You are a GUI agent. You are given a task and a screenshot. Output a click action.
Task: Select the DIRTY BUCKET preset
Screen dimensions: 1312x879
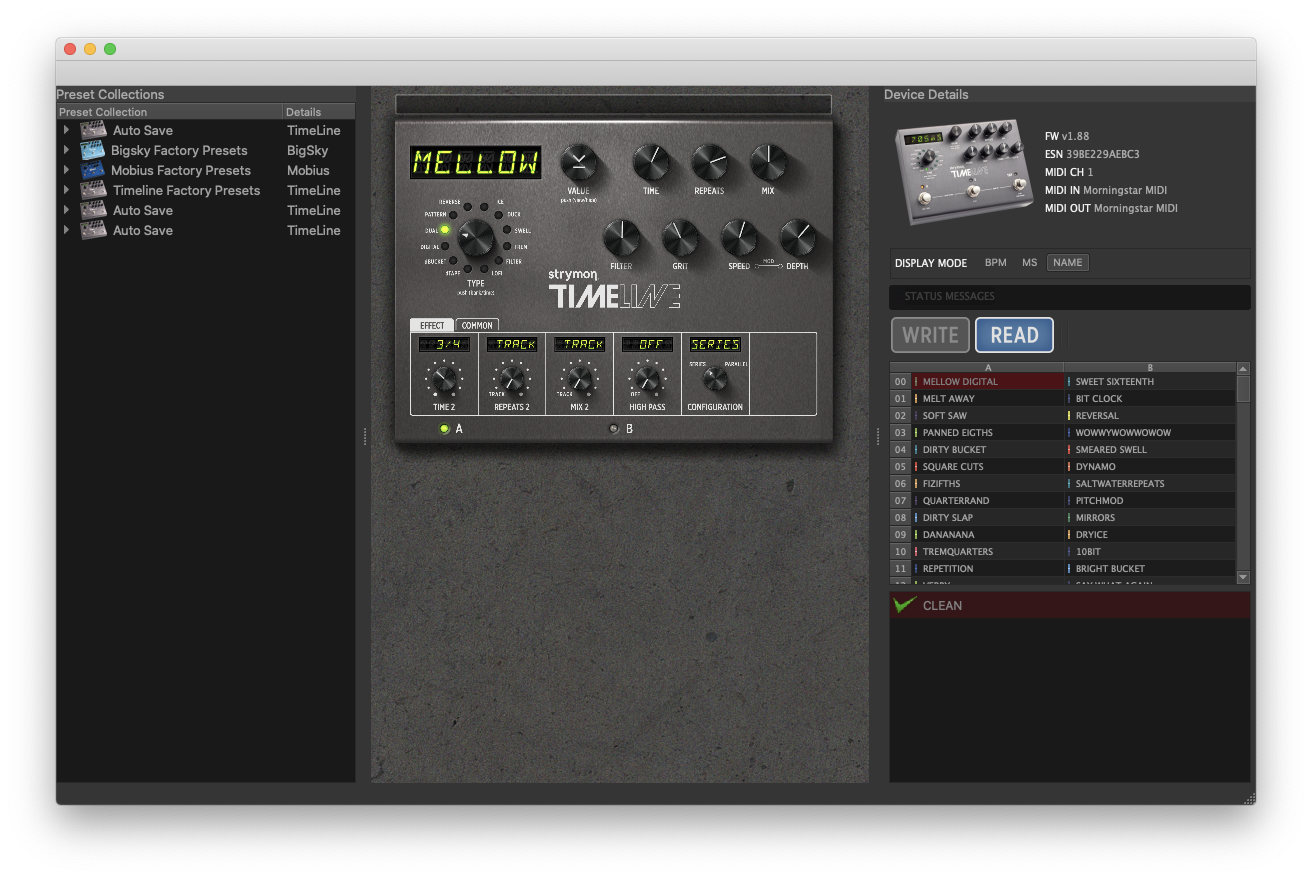pos(954,450)
